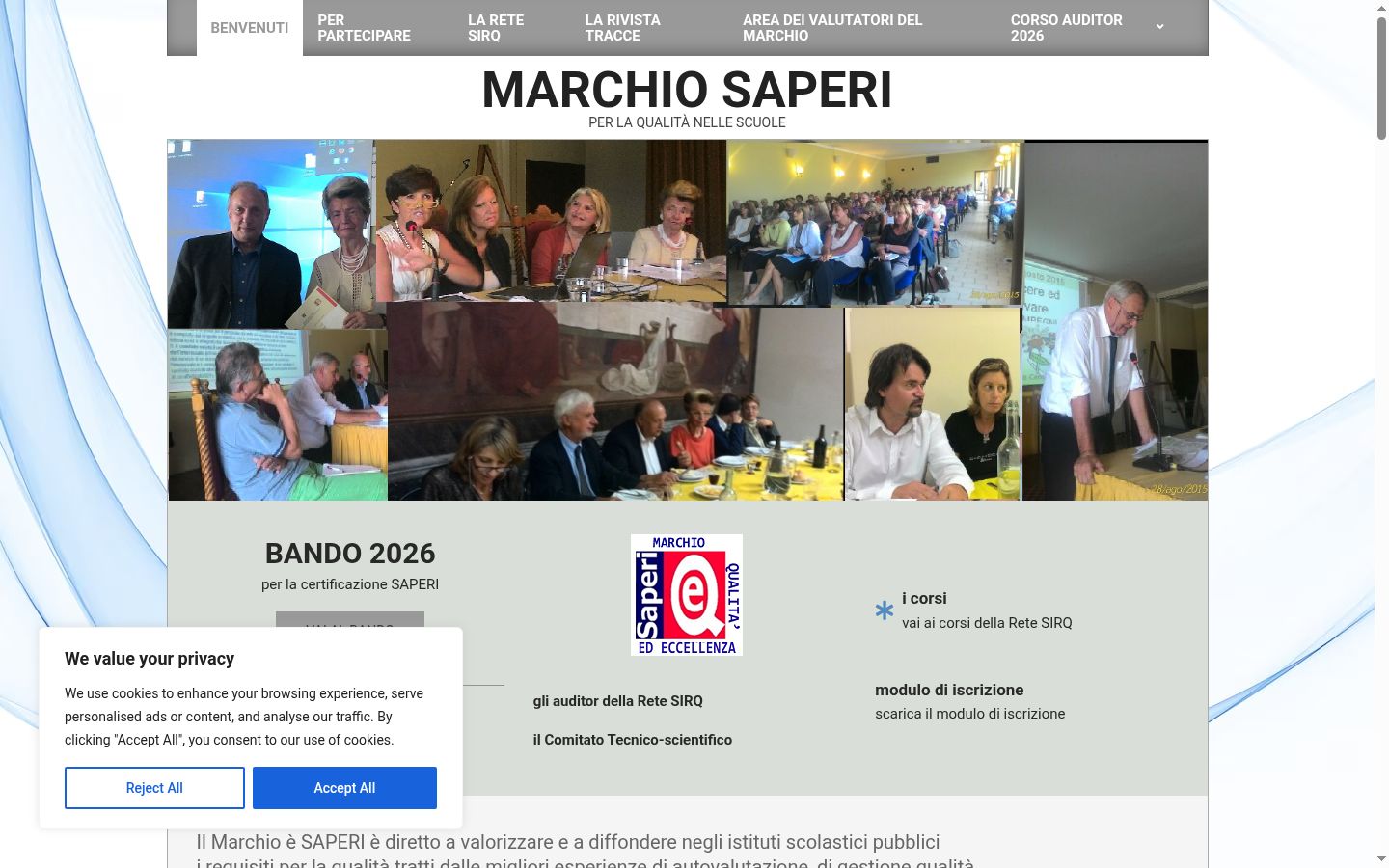Click the scrollbar down arrow

(1381, 858)
